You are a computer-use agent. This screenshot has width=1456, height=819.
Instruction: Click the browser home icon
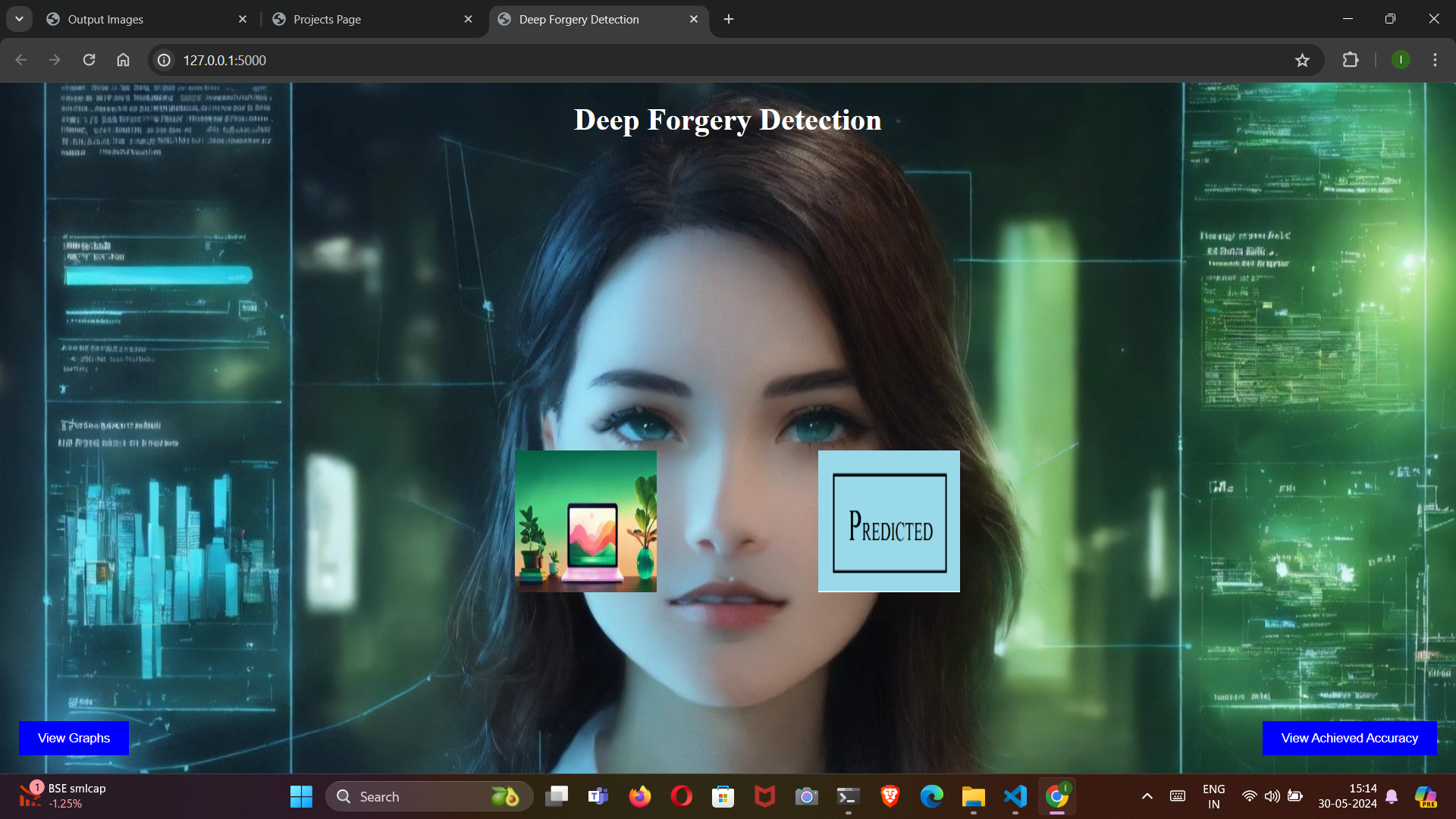[123, 60]
